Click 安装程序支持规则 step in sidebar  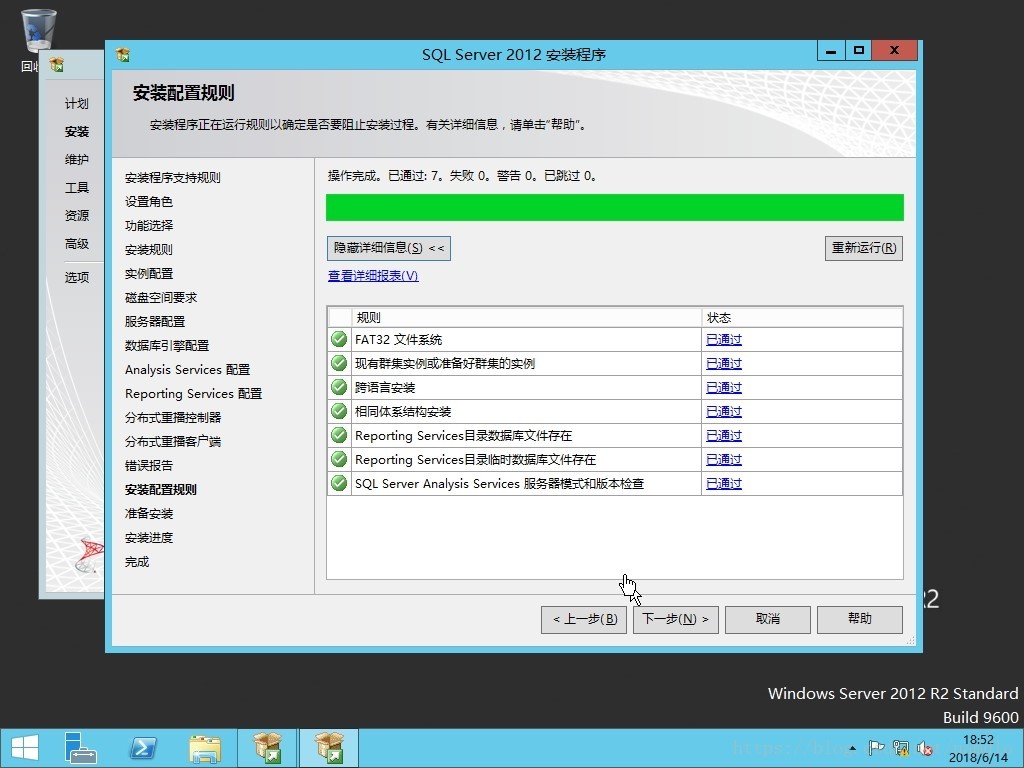172,178
